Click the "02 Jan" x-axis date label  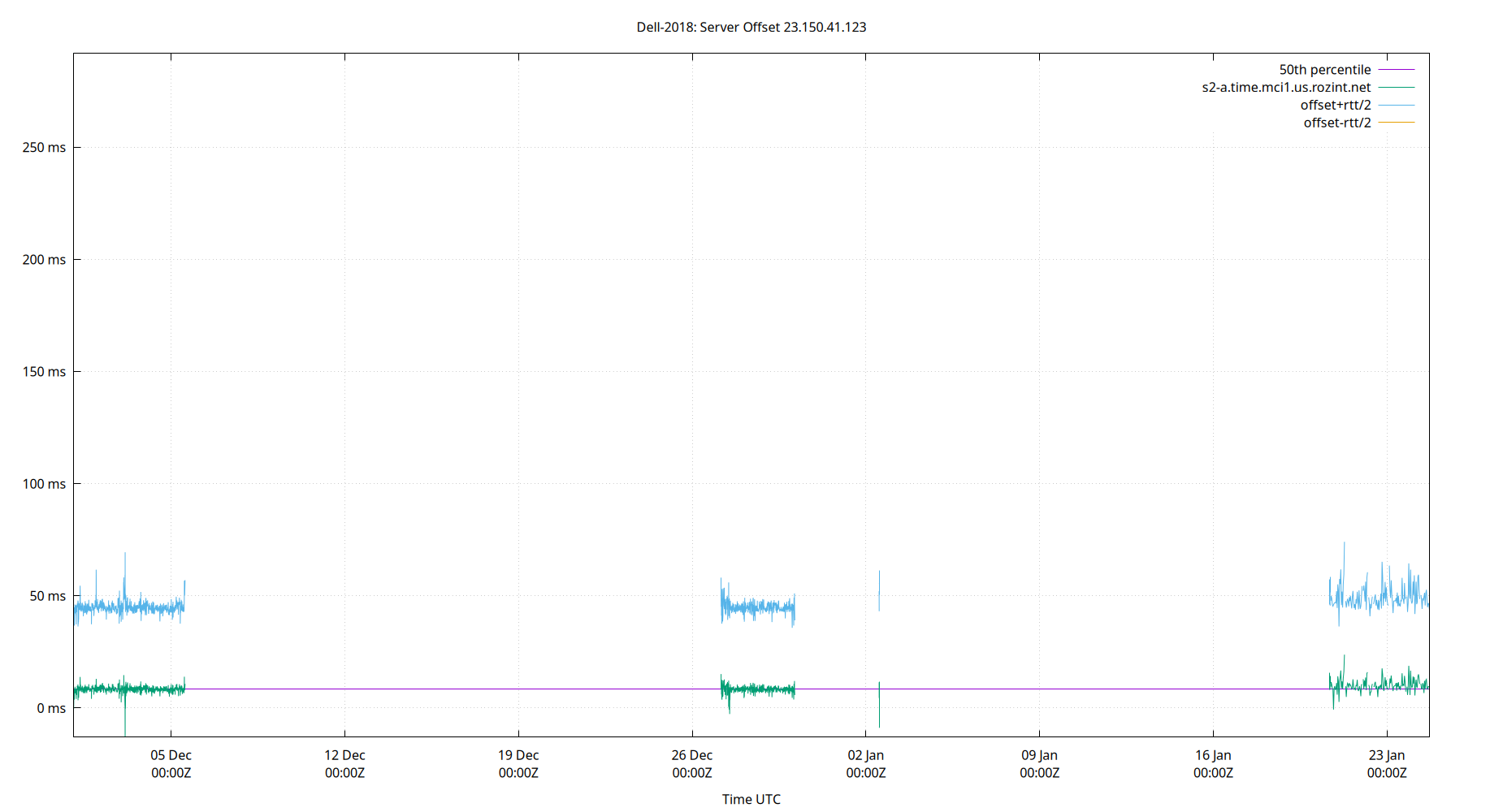click(865, 755)
